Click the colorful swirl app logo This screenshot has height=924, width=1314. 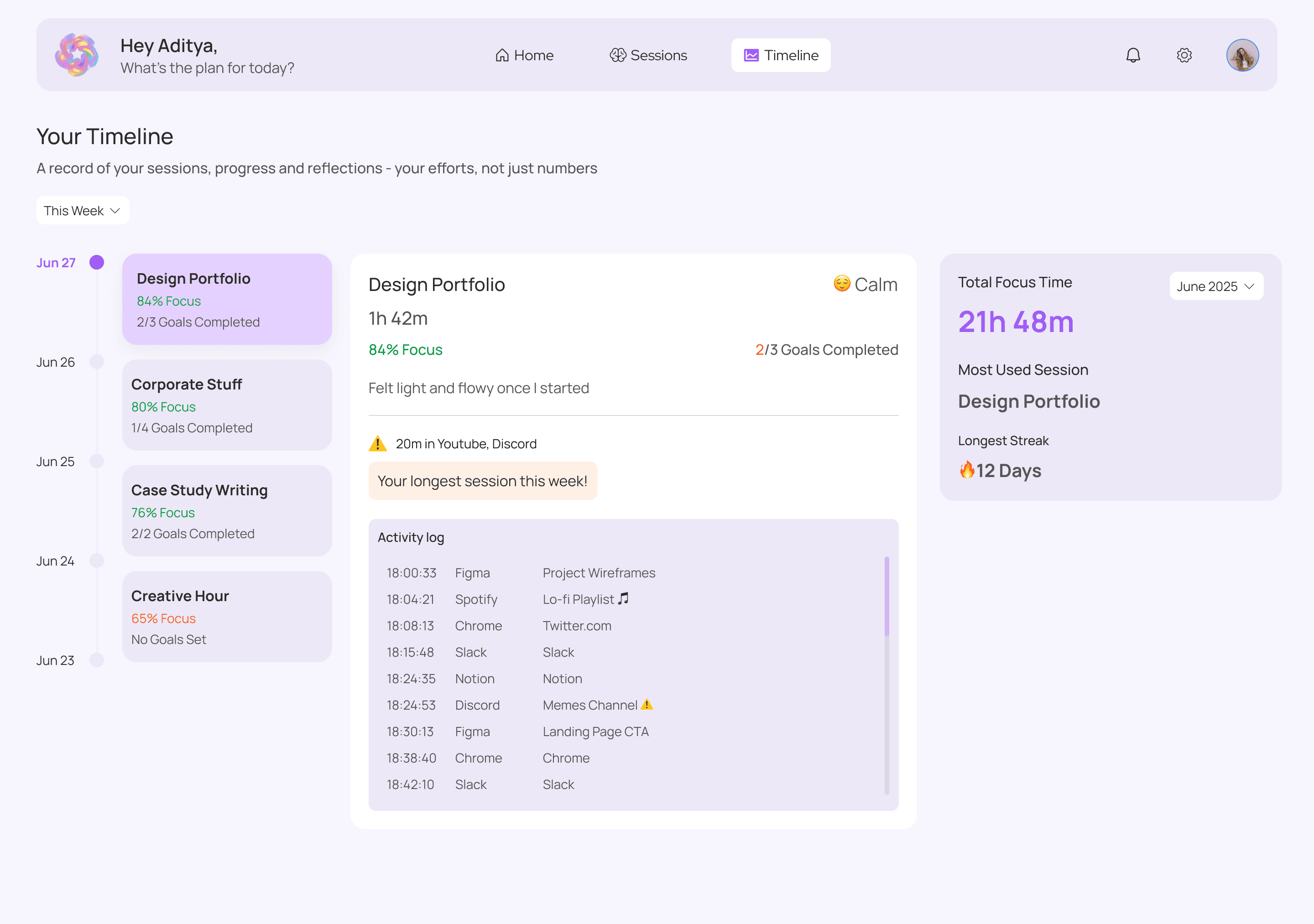coord(77,55)
